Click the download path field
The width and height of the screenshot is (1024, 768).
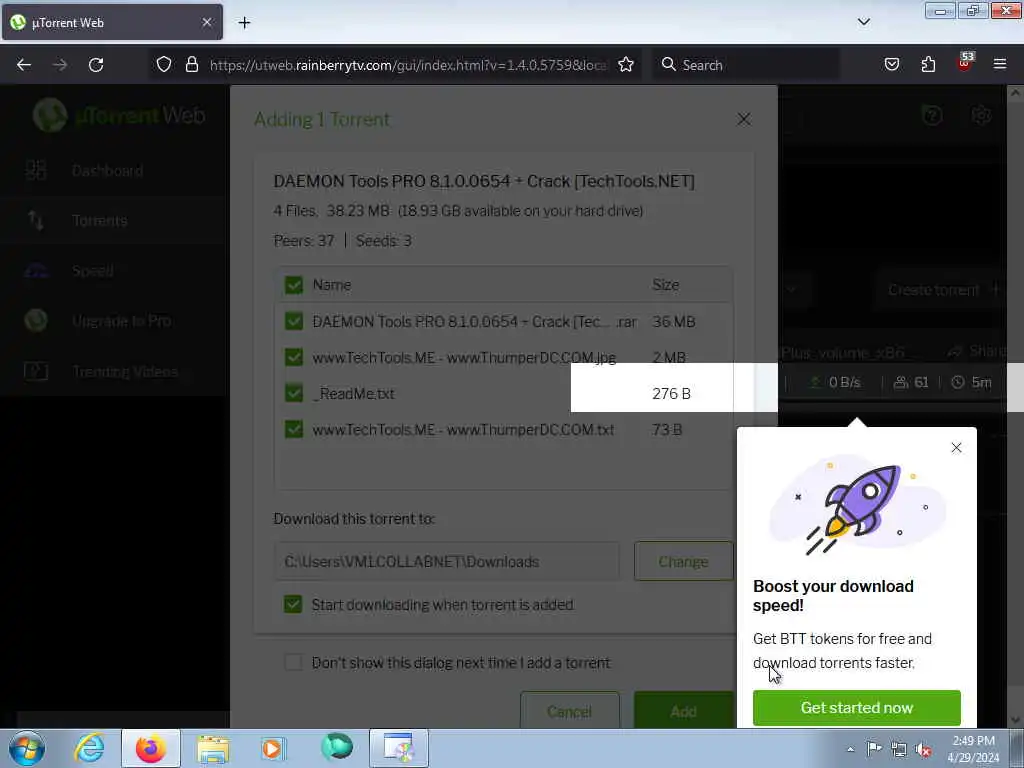click(x=447, y=561)
